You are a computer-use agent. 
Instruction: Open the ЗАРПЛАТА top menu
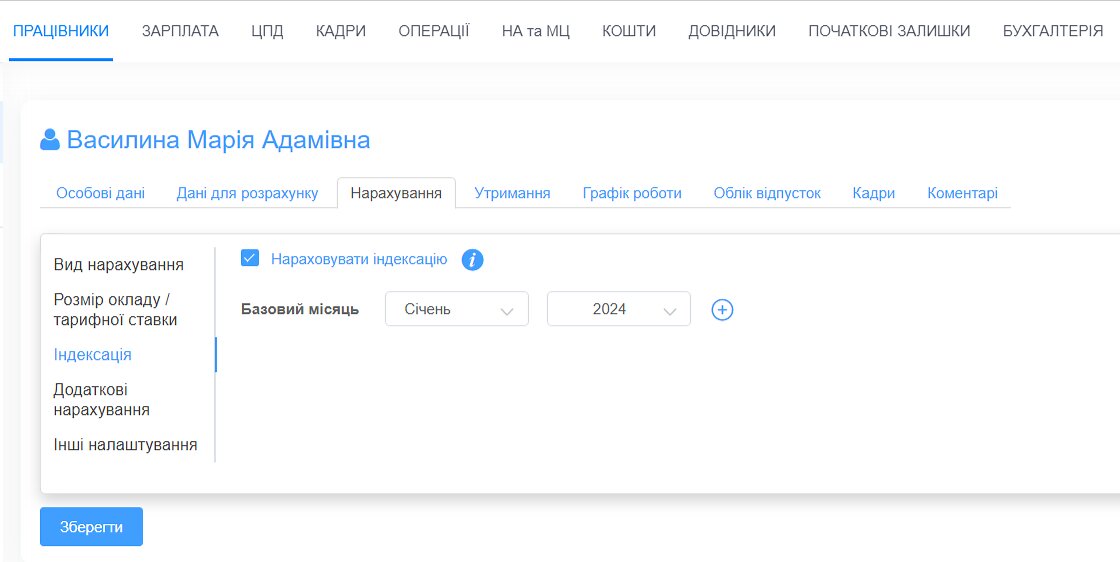point(180,31)
